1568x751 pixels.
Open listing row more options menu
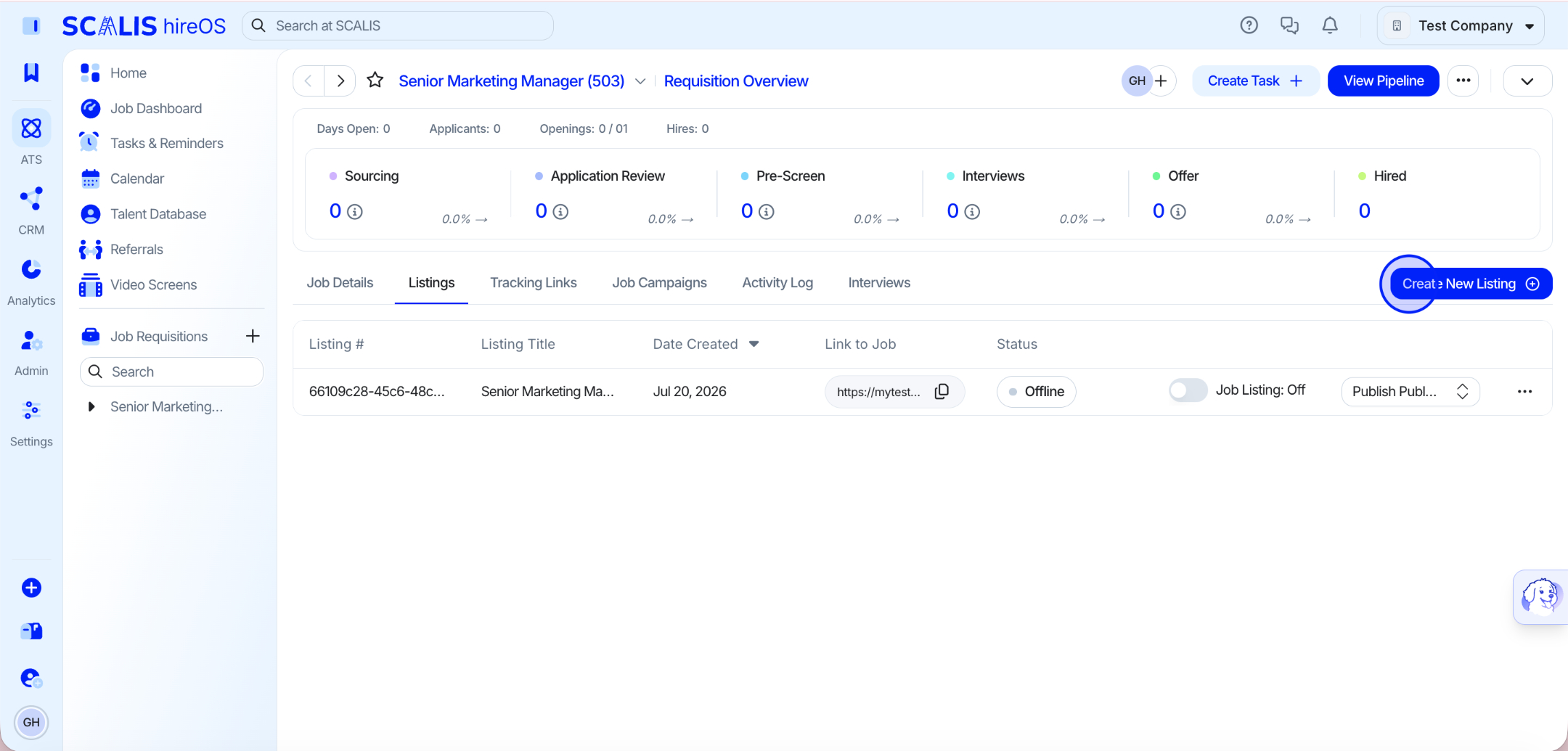point(1524,392)
